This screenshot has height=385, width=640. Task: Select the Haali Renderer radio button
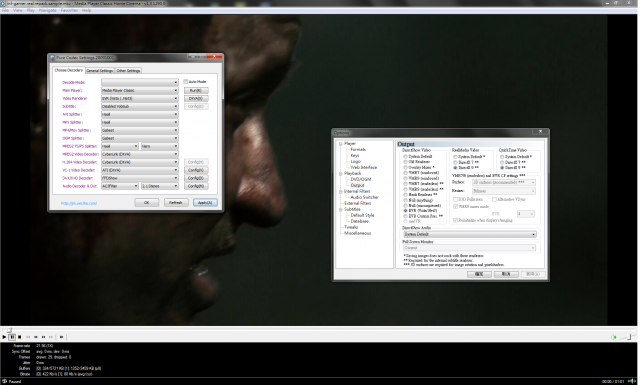pos(406,195)
